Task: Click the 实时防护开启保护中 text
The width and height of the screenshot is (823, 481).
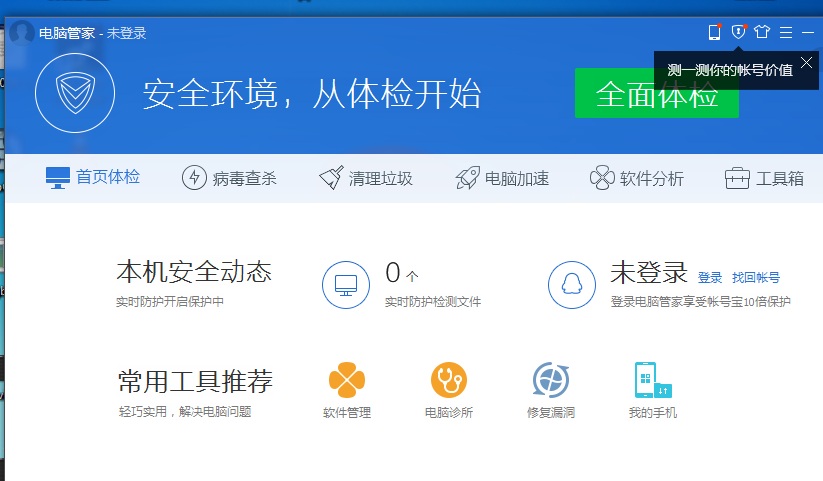Action: 170,301
